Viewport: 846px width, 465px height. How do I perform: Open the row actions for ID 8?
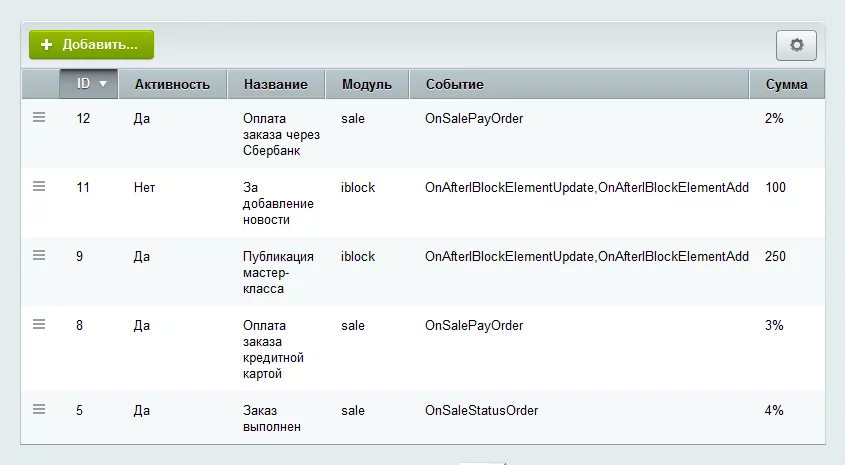point(39,324)
